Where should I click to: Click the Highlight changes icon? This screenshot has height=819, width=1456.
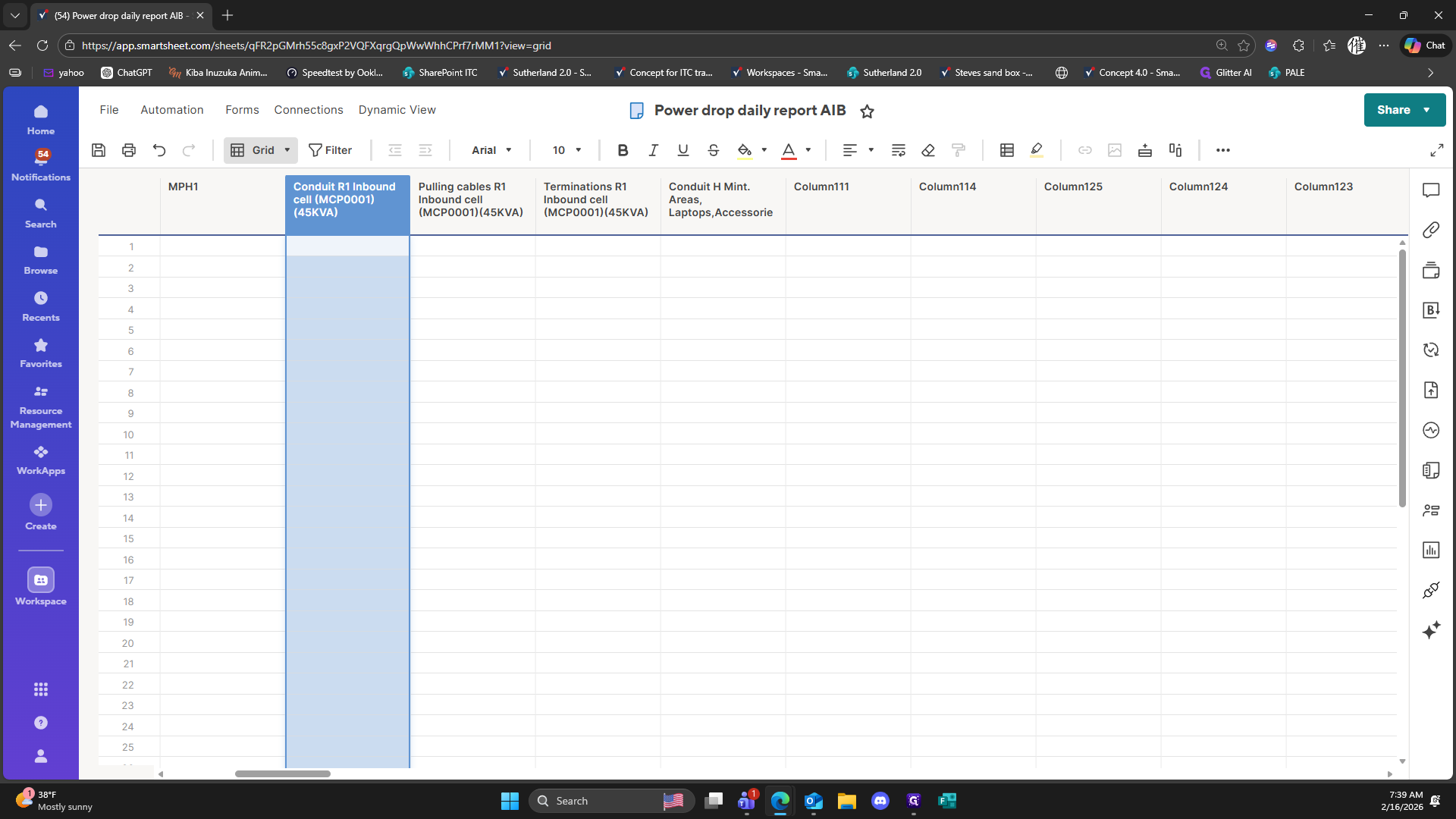click(1037, 150)
